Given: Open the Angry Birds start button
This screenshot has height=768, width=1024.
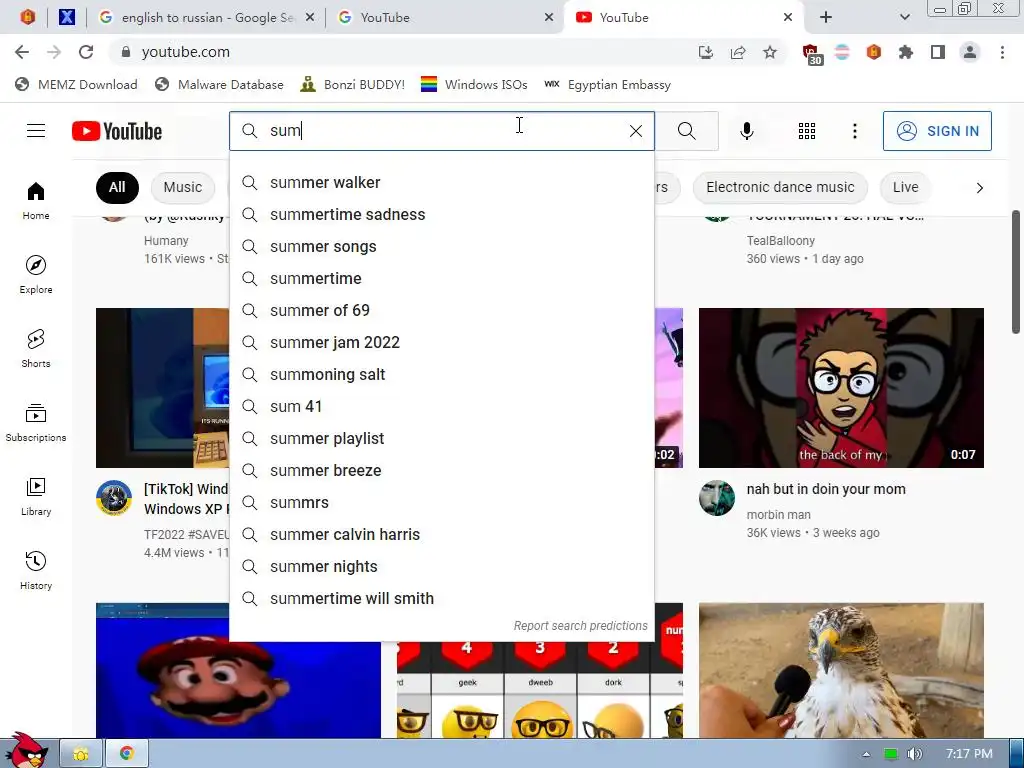Looking at the screenshot, I should (25, 750).
